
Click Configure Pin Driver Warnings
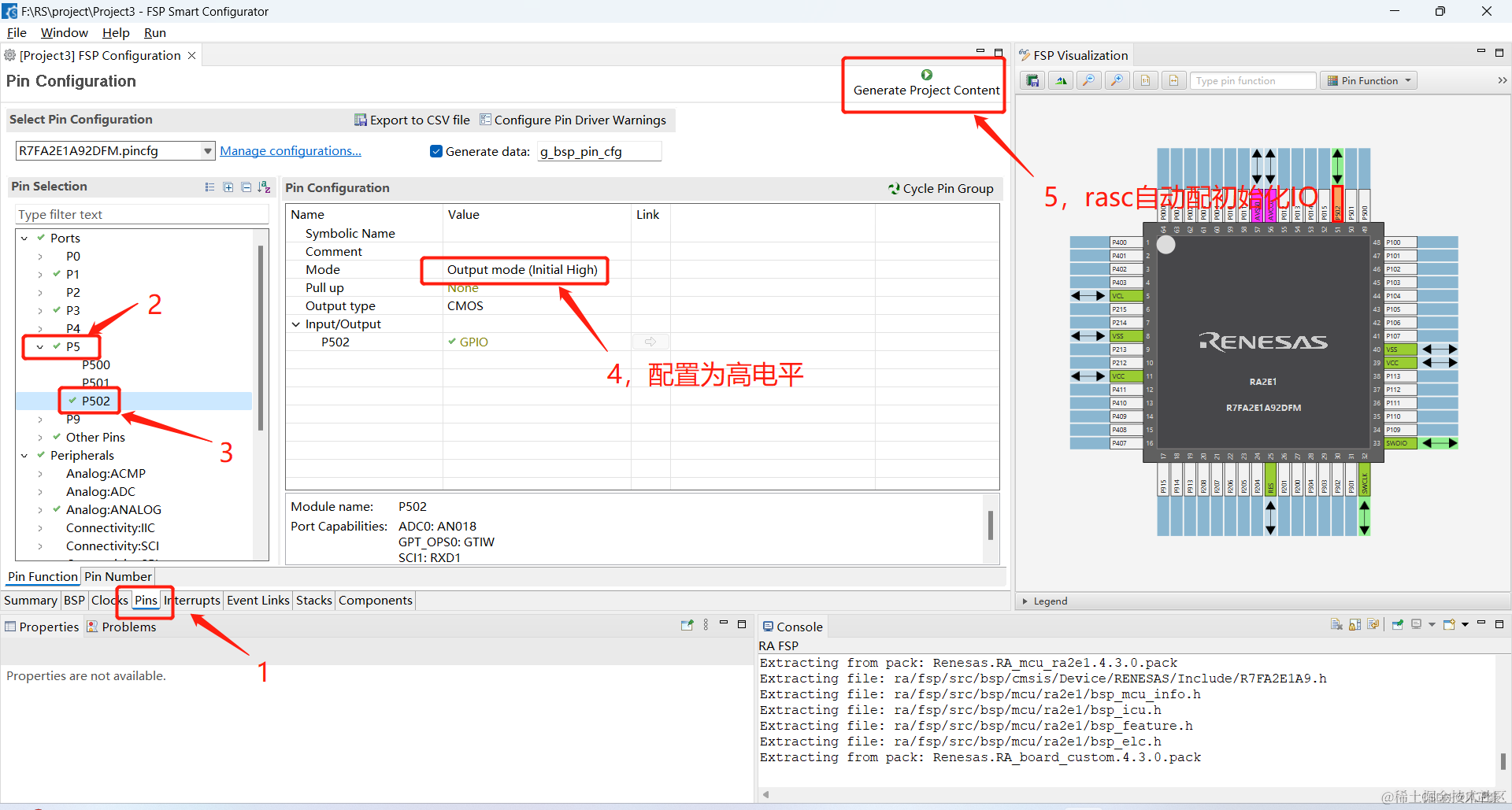click(573, 120)
